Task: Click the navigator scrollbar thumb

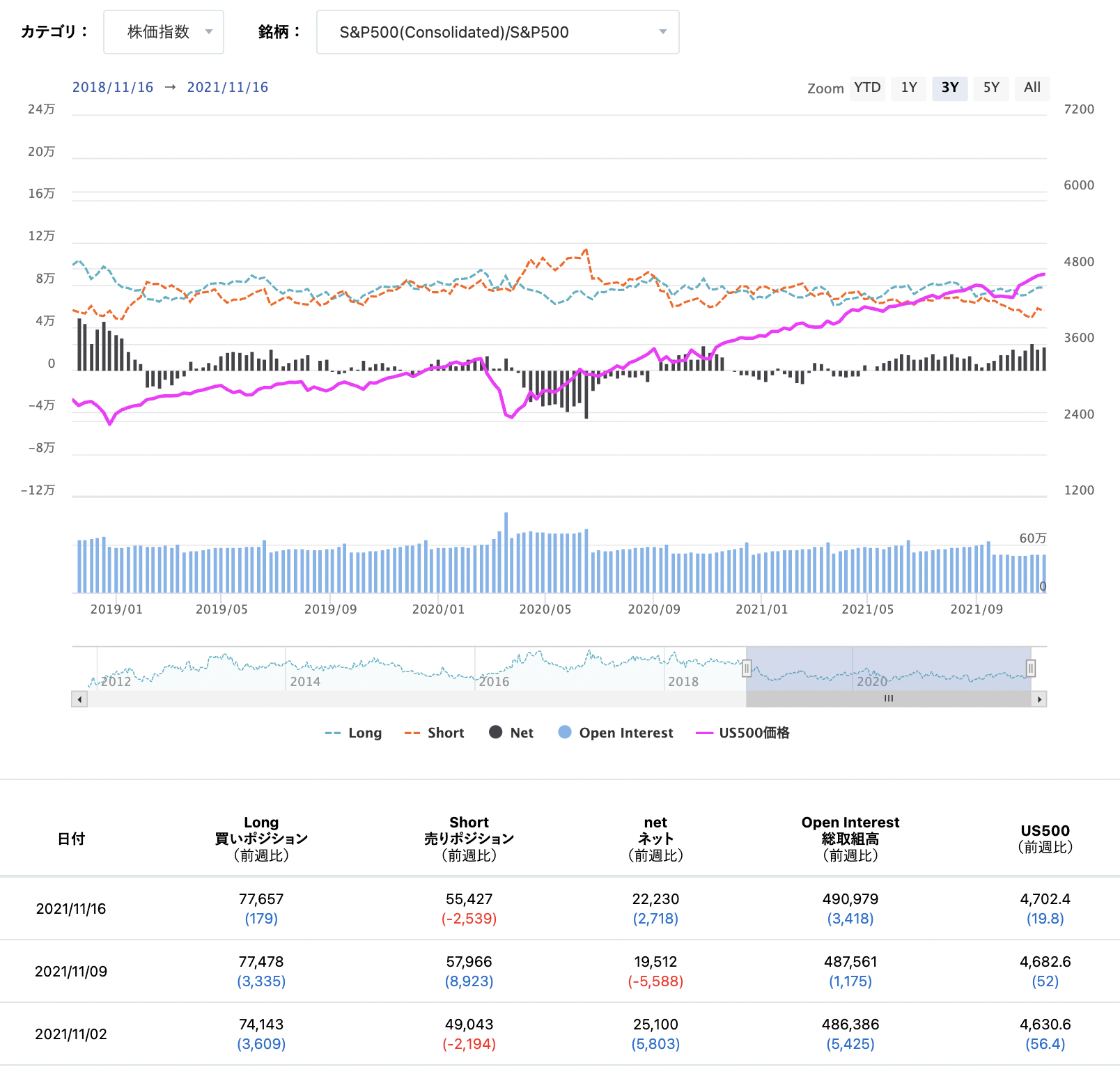Action: (x=889, y=699)
